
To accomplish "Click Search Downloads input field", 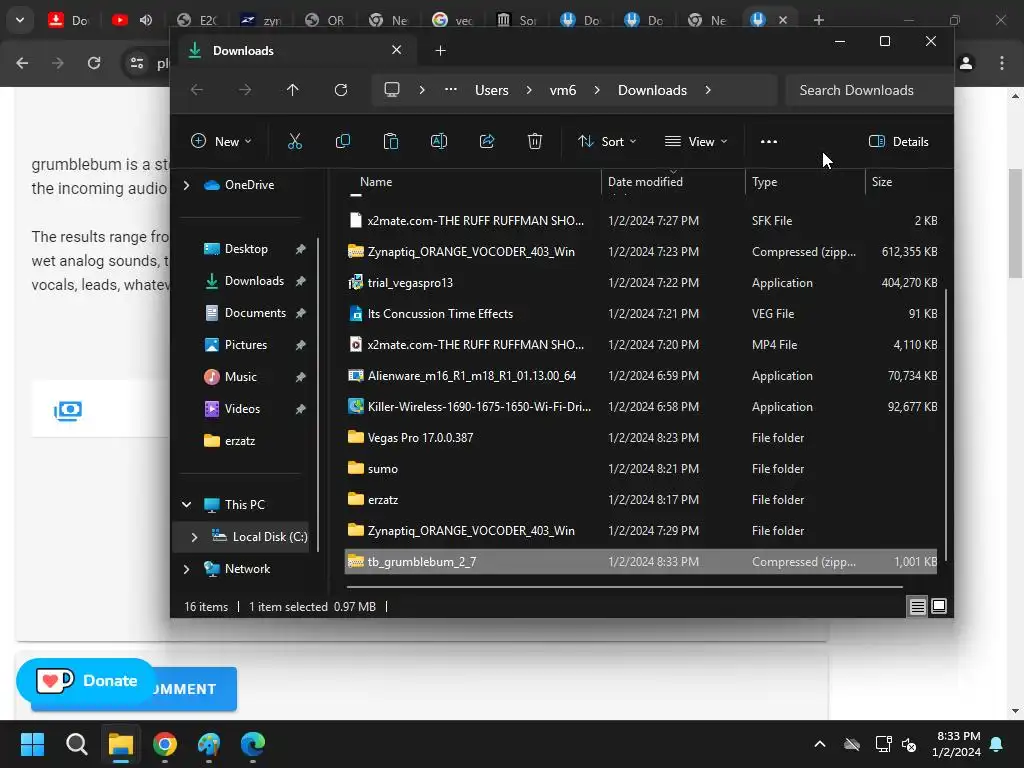I will tap(869, 90).
